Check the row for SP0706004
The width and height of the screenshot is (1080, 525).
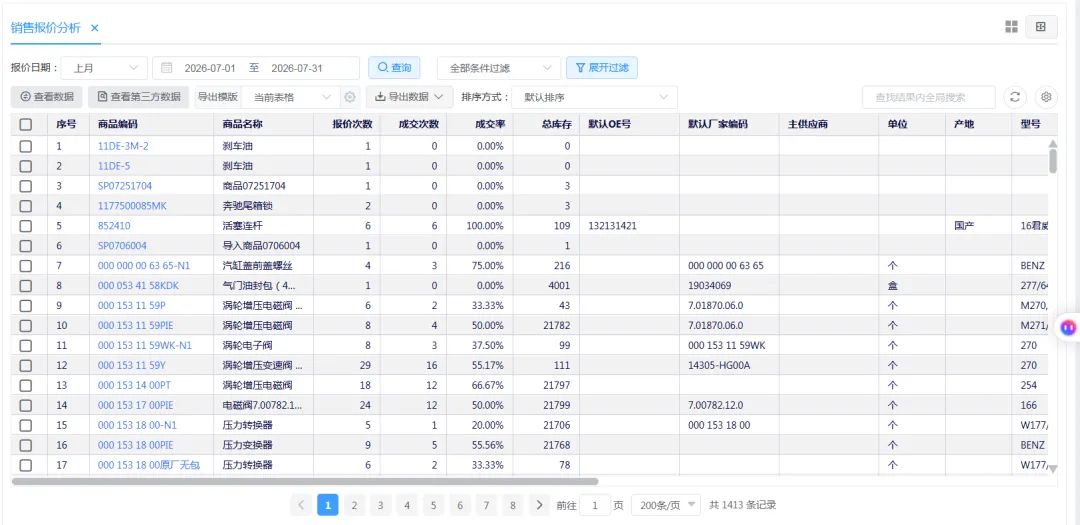tap(25, 245)
